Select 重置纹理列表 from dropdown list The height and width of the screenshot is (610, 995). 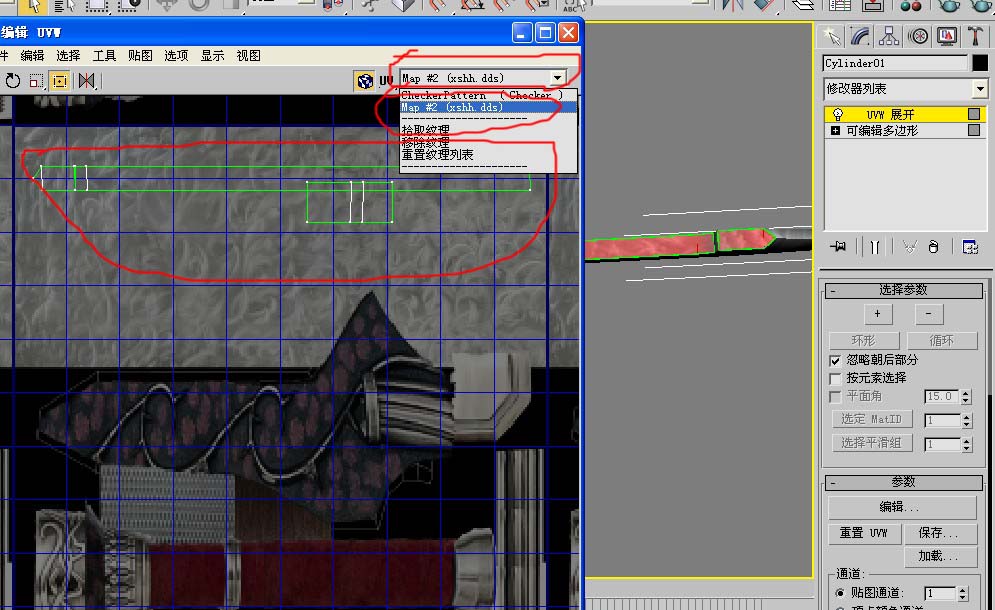point(437,154)
